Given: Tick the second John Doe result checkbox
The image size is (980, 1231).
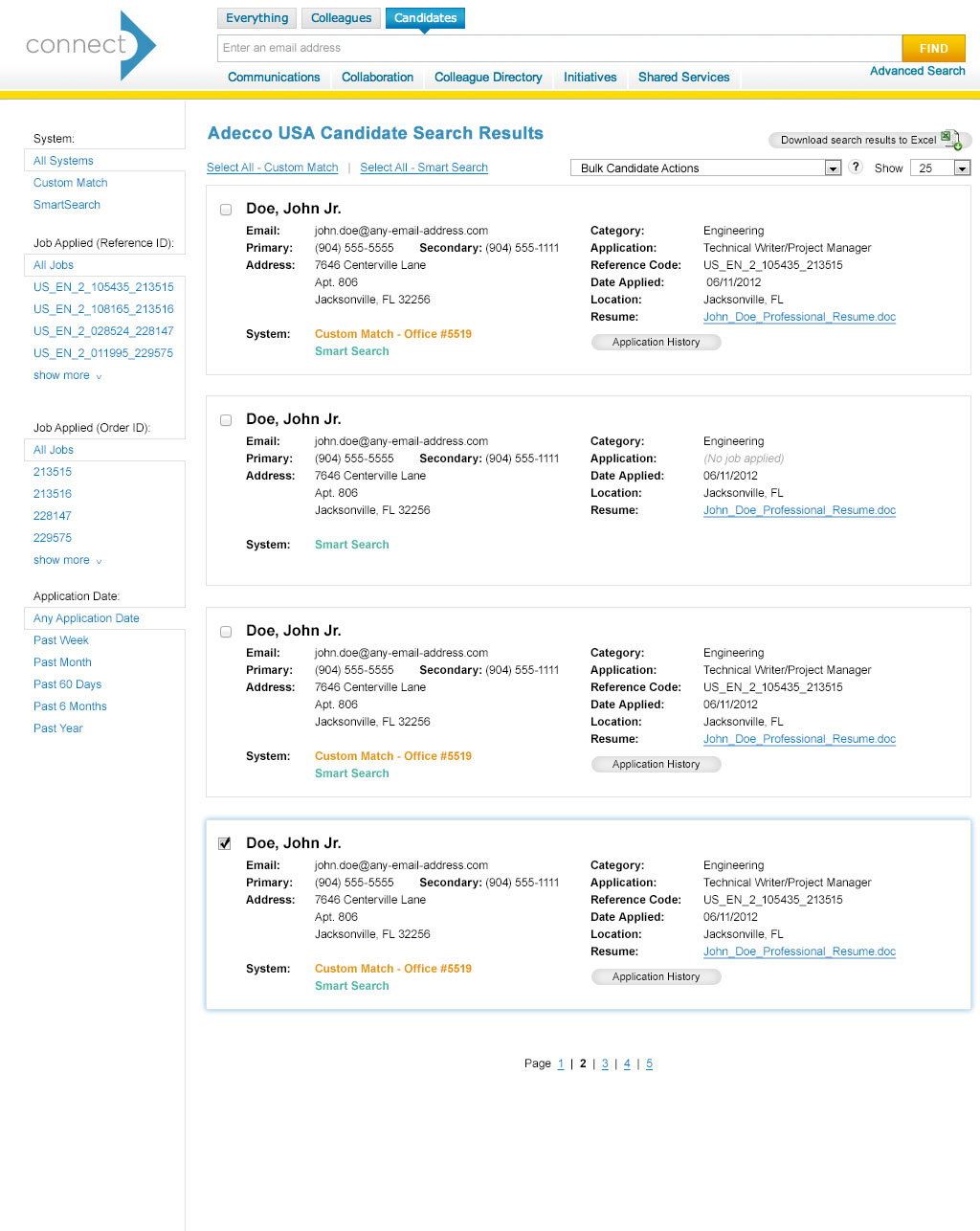Looking at the screenshot, I should [x=226, y=420].
